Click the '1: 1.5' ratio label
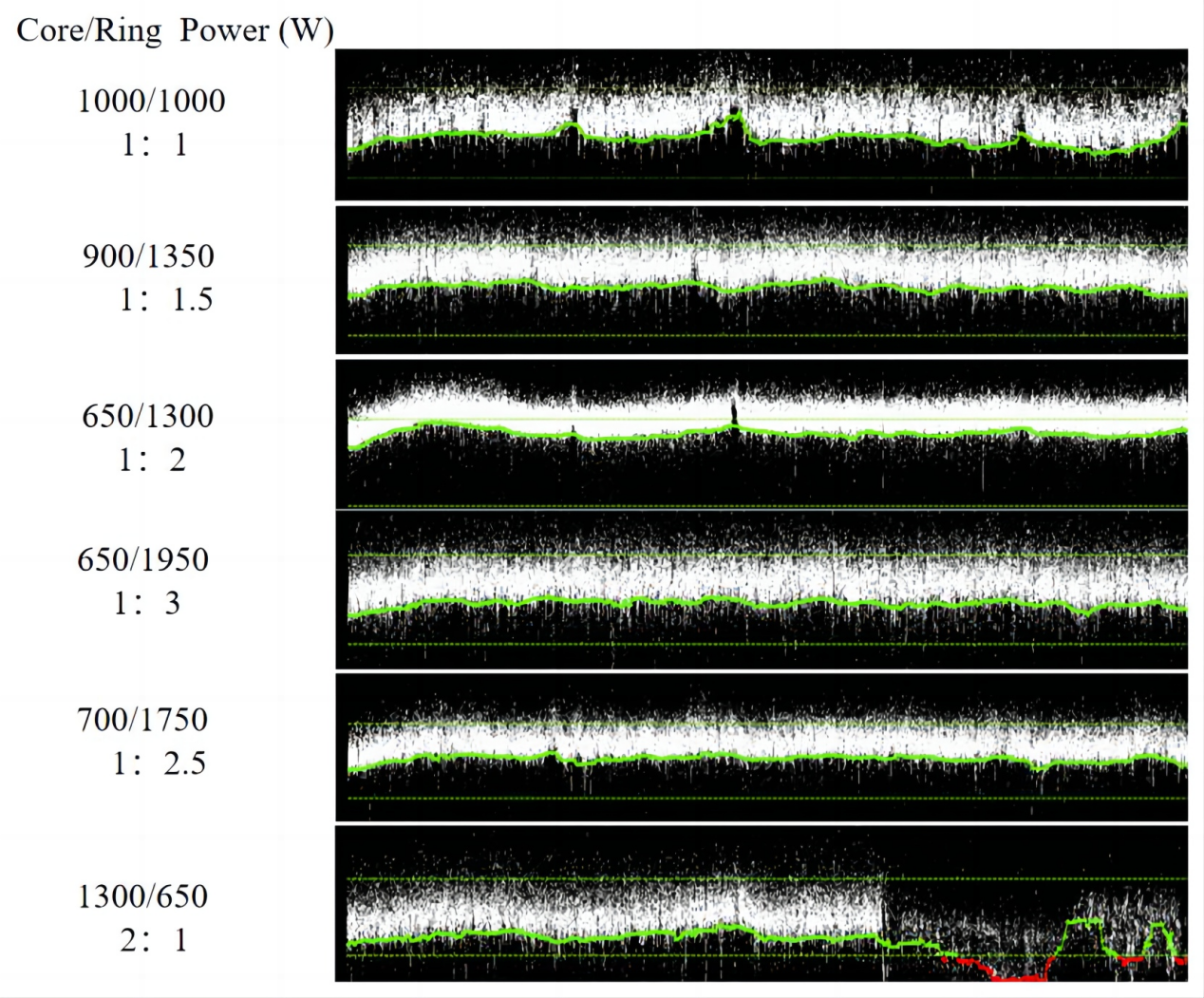Screen dimensions: 1204x998 166,300
